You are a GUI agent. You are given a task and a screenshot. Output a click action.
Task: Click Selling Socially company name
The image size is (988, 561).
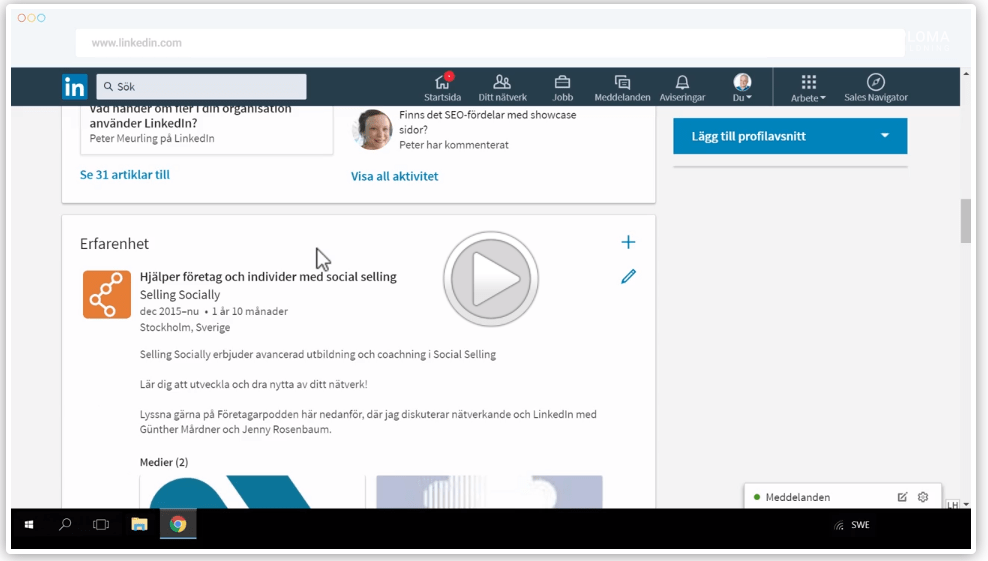coord(180,295)
